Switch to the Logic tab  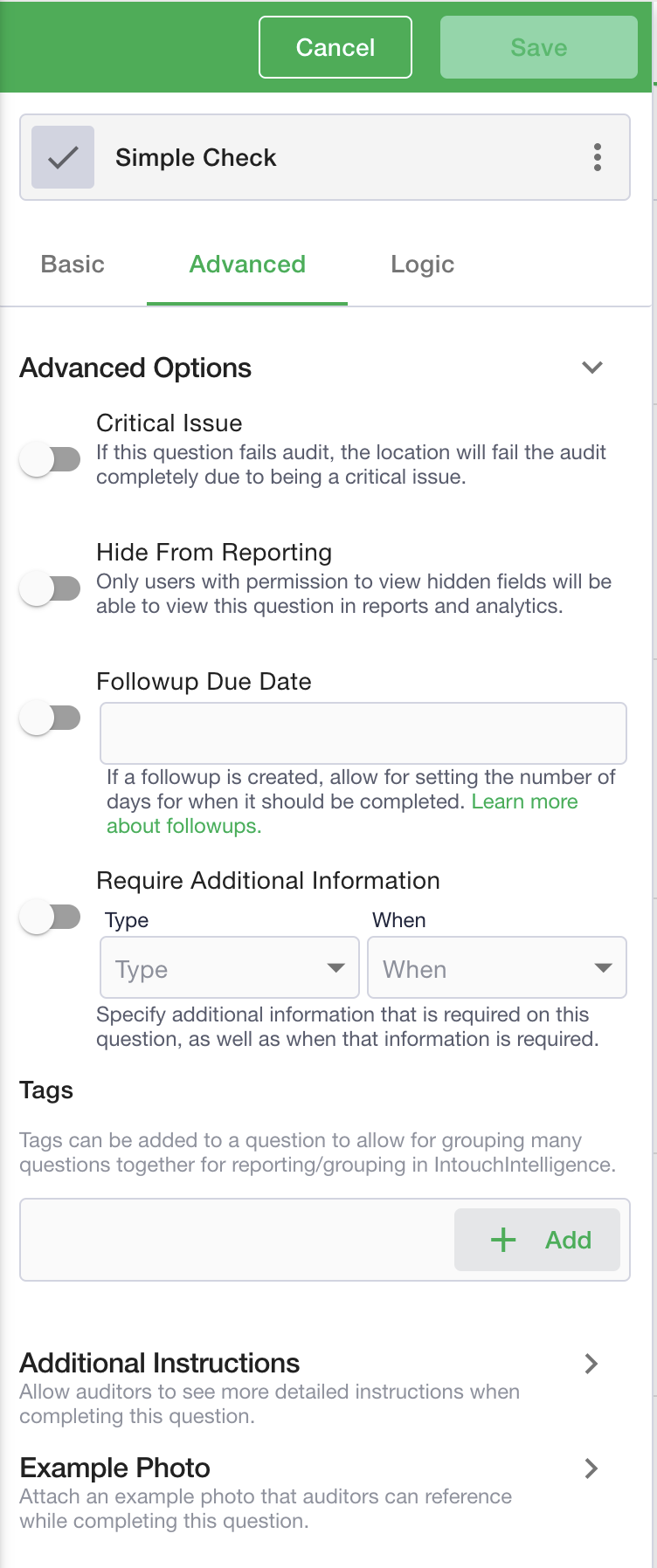pos(423,264)
